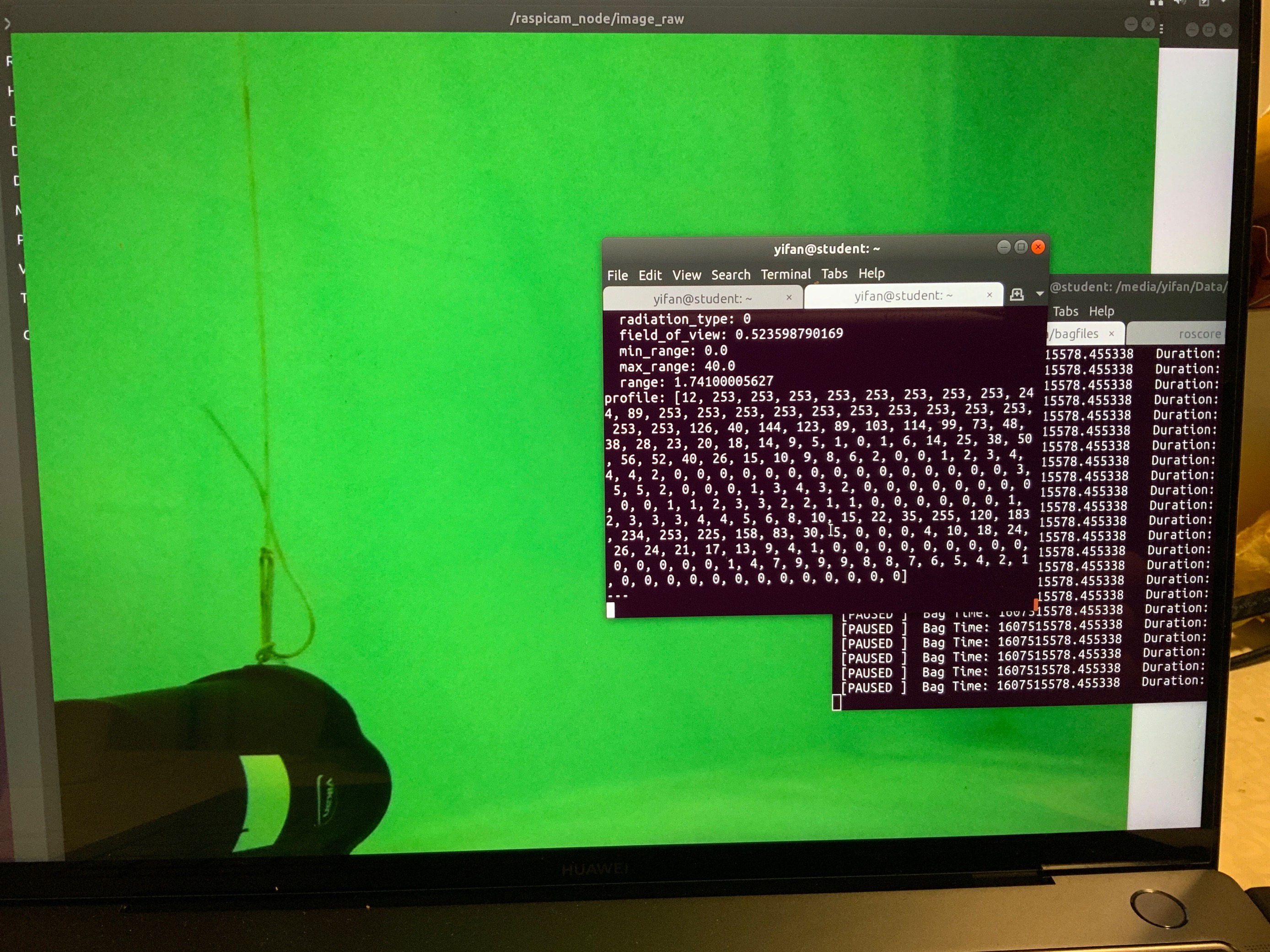The width and height of the screenshot is (1270, 952).
Task: Close the active right yifan@student tab
Action: [x=989, y=295]
